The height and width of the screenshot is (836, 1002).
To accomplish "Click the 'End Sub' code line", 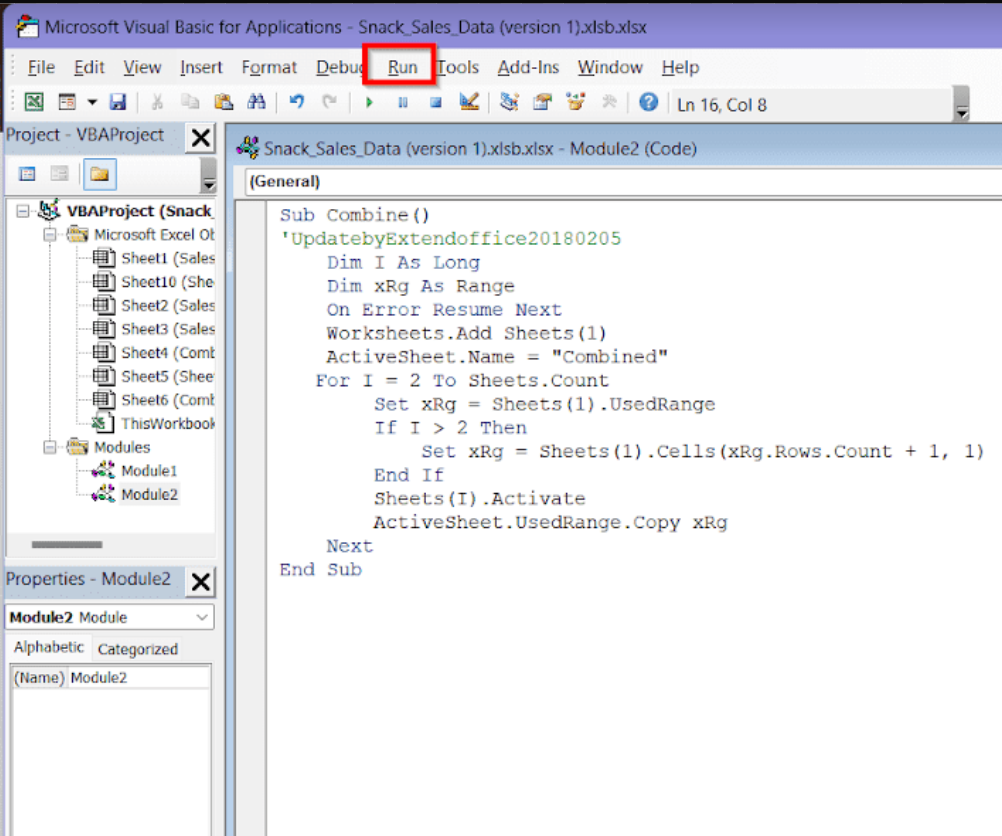I will [x=321, y=569].
